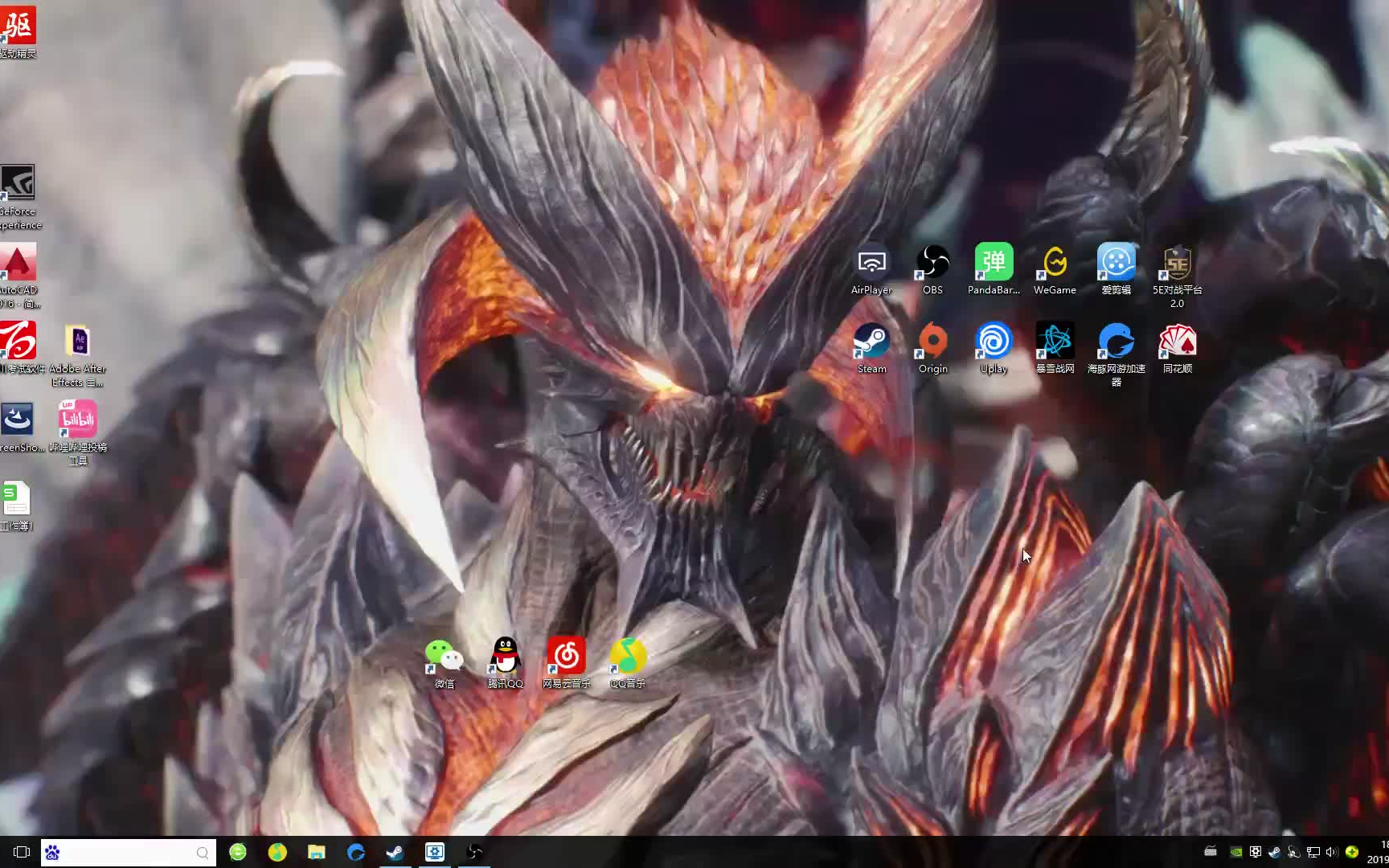This screenshot has width=1389, height=868.
Task: Open File Explorer from the taskbar
Action: coord(317,852)
